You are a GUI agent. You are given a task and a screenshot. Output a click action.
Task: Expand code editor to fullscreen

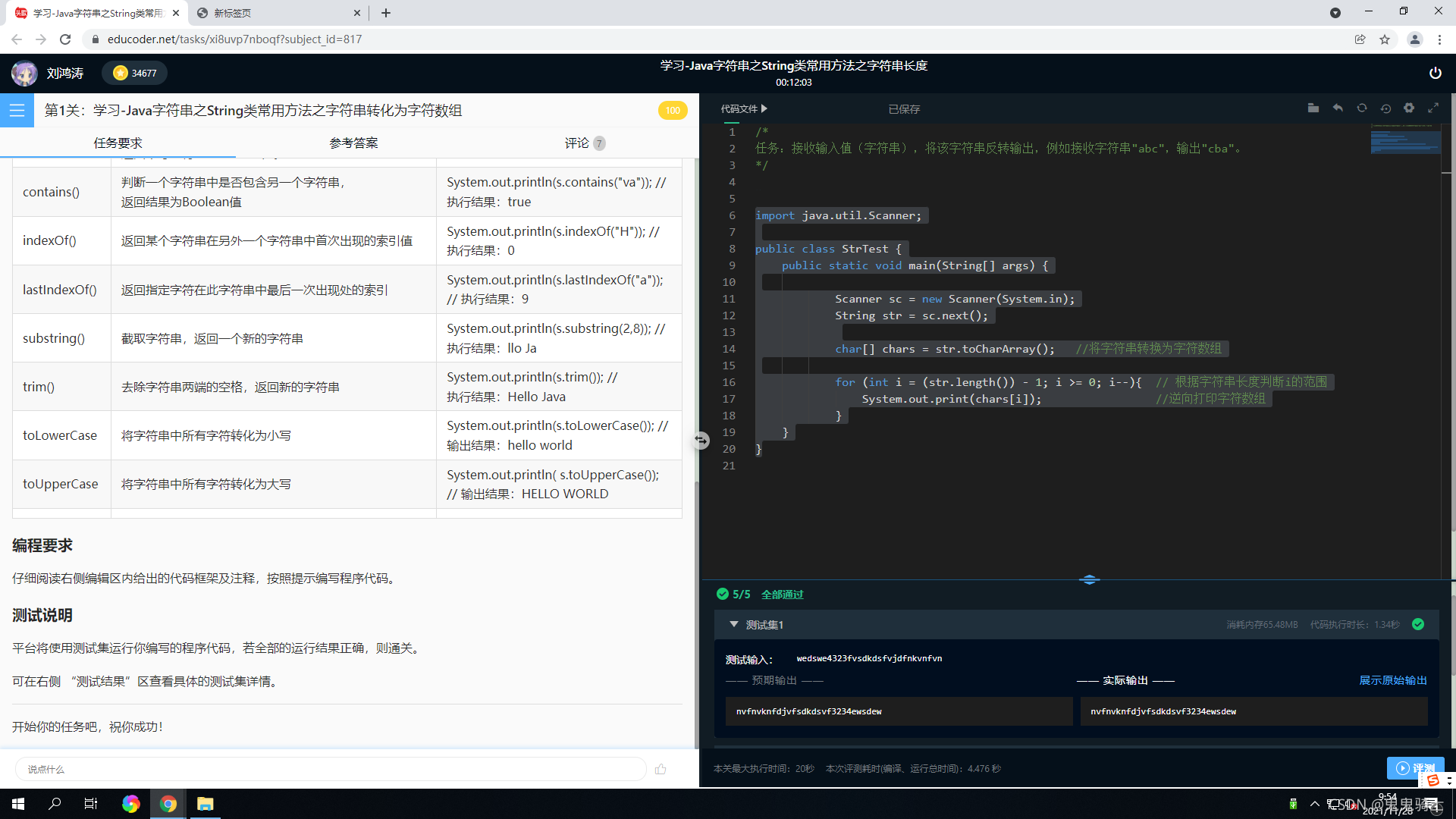click(1433, 108)
